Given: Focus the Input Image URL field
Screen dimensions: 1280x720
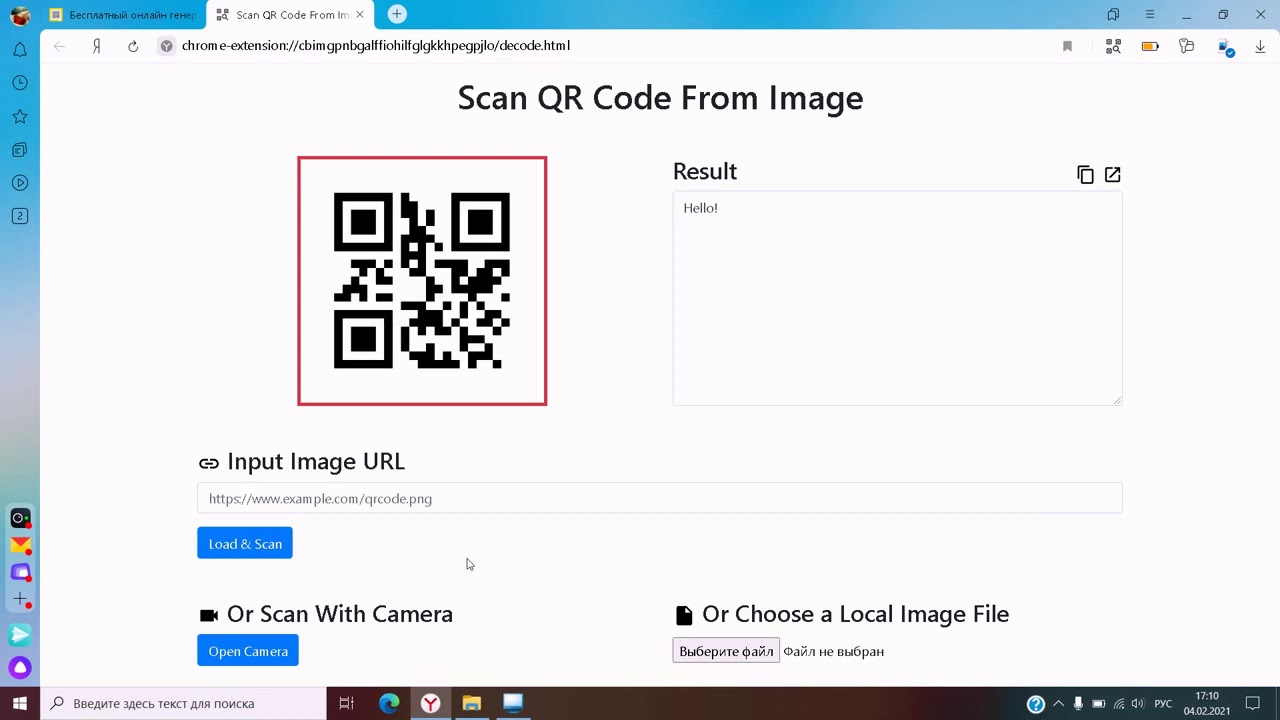Looking at the screenshot, I should pos(660,498).
